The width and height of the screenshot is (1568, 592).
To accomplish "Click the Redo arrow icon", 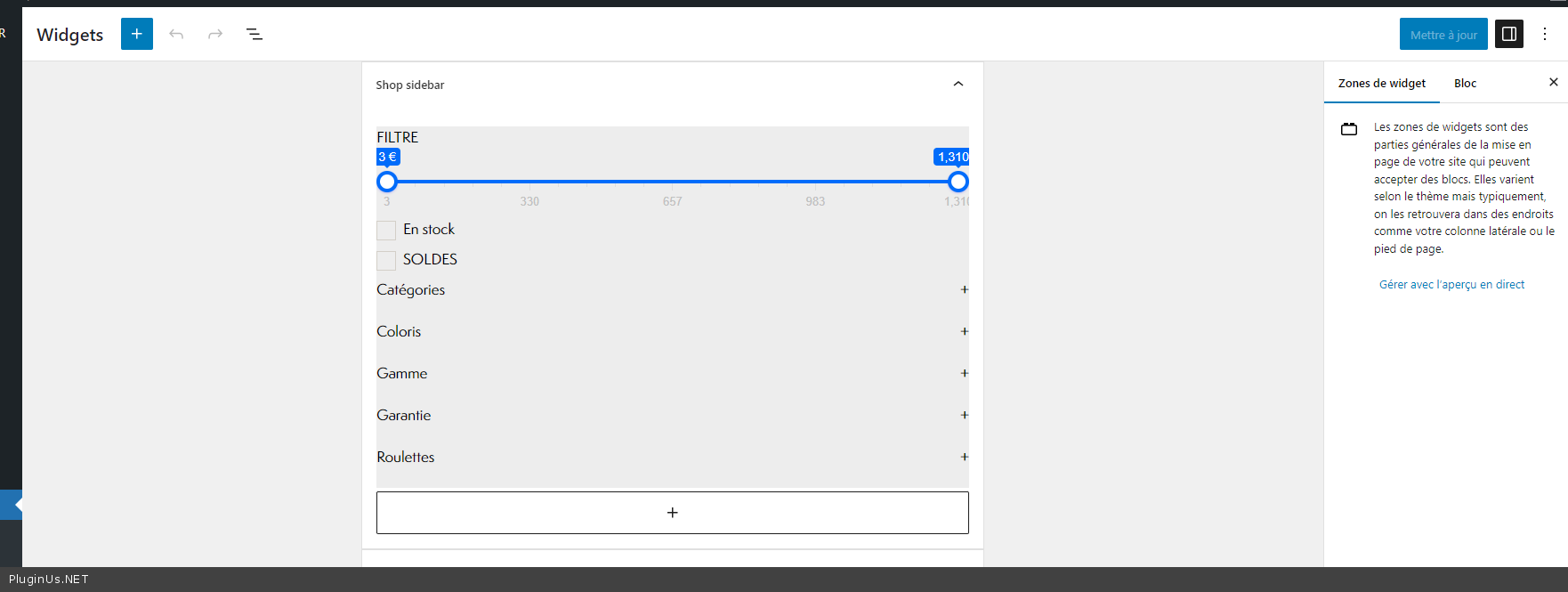I will click(215, 34).
